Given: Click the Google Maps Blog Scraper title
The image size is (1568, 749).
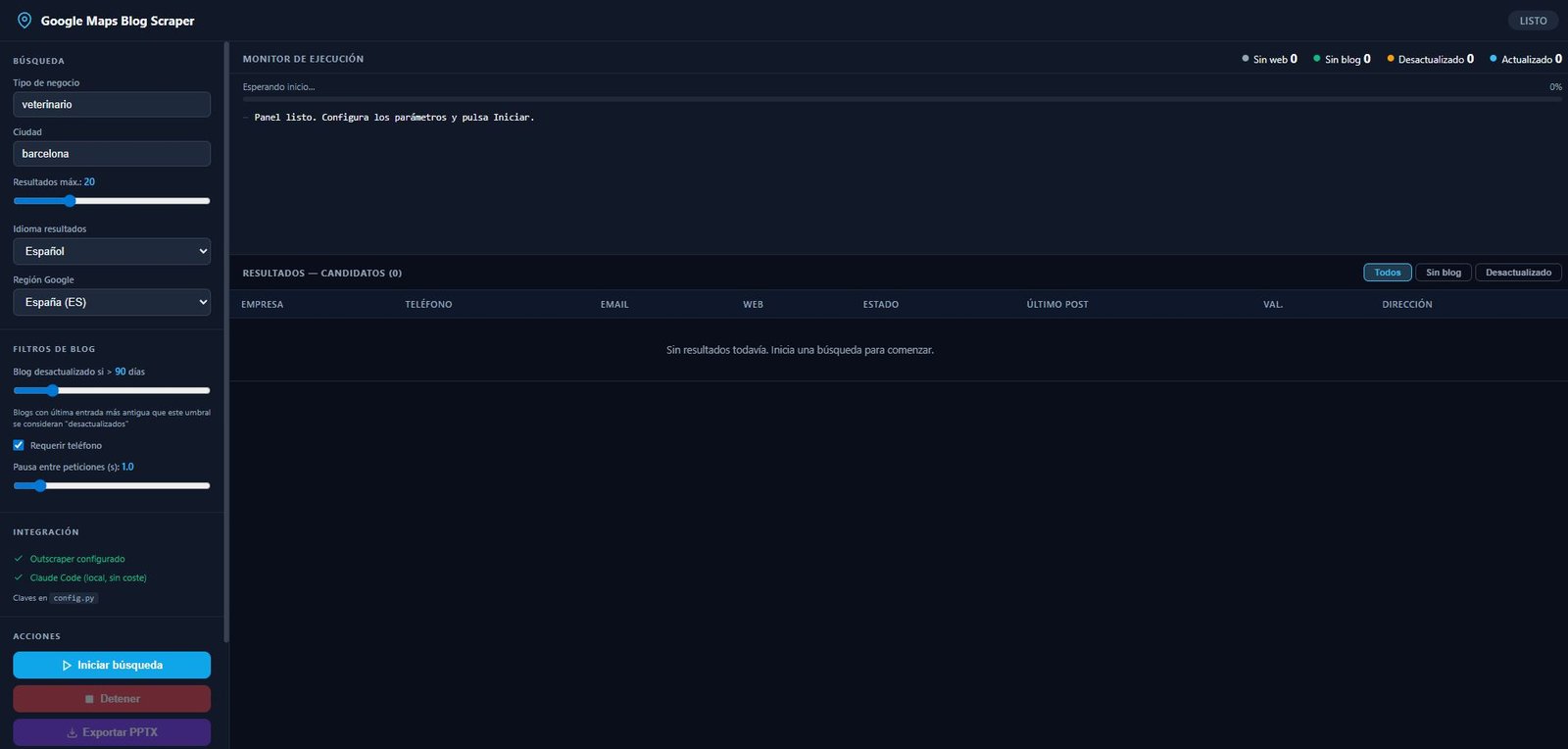Looking at the screenshot, I should click(118, 21).
